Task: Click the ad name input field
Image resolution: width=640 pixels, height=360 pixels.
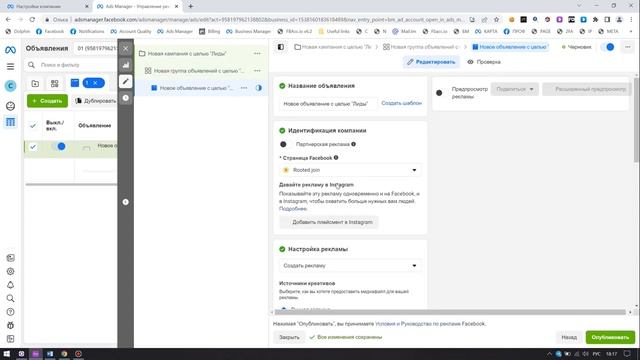Action: [328, 104]
